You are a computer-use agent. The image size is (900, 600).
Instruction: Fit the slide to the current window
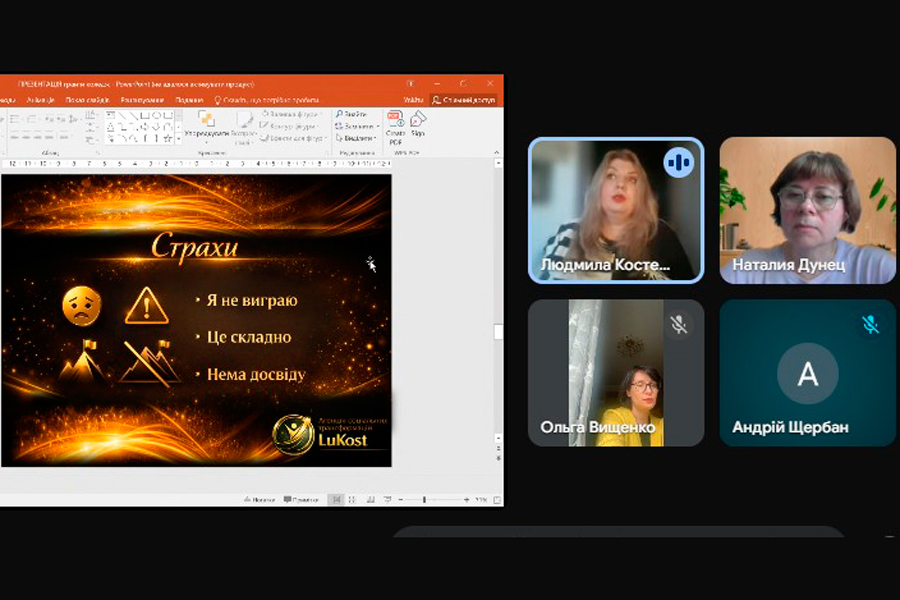(498, 500)
